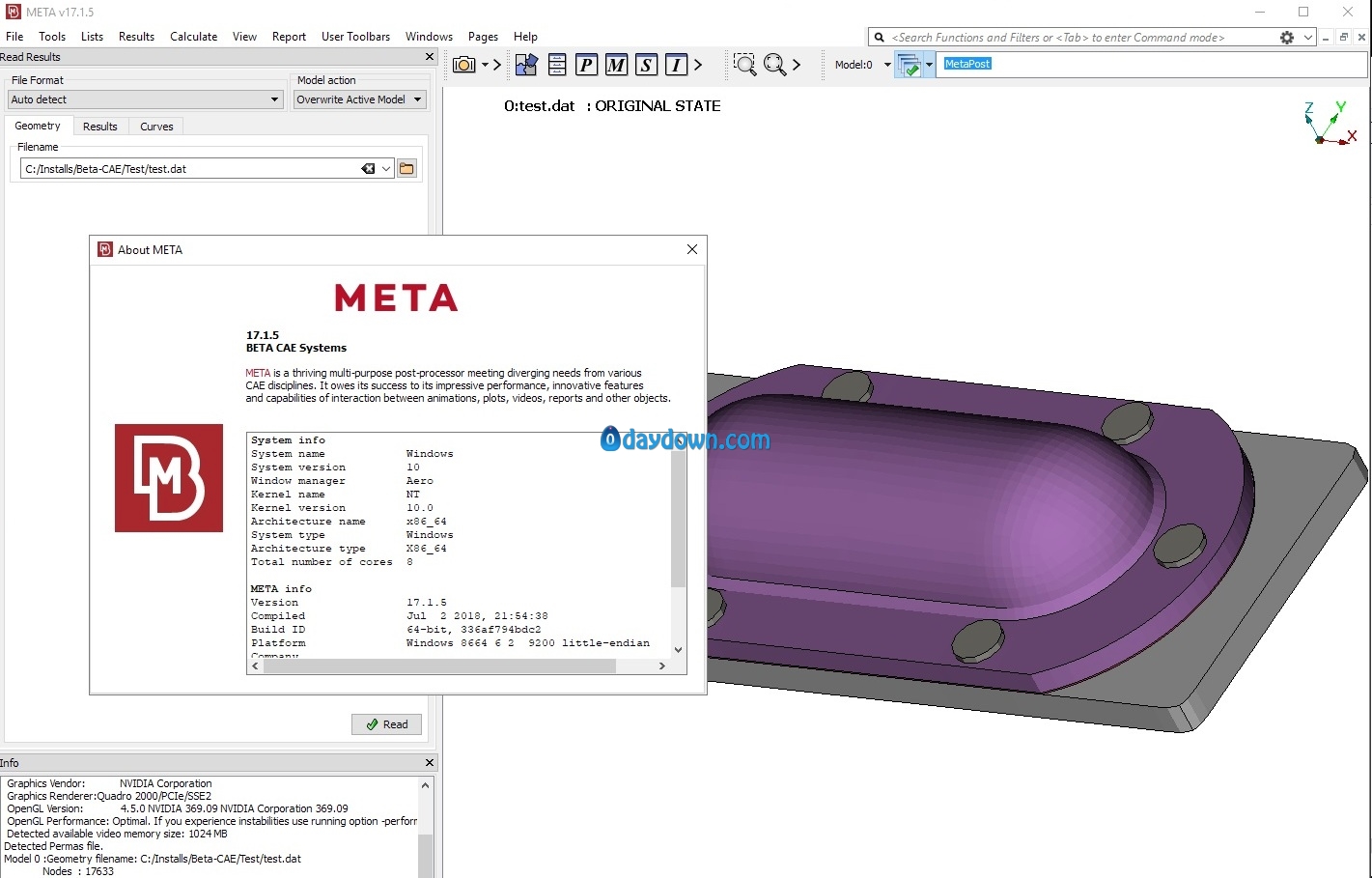Open the User Toolbars menu
1372x878 pixels.
(355, 37)
